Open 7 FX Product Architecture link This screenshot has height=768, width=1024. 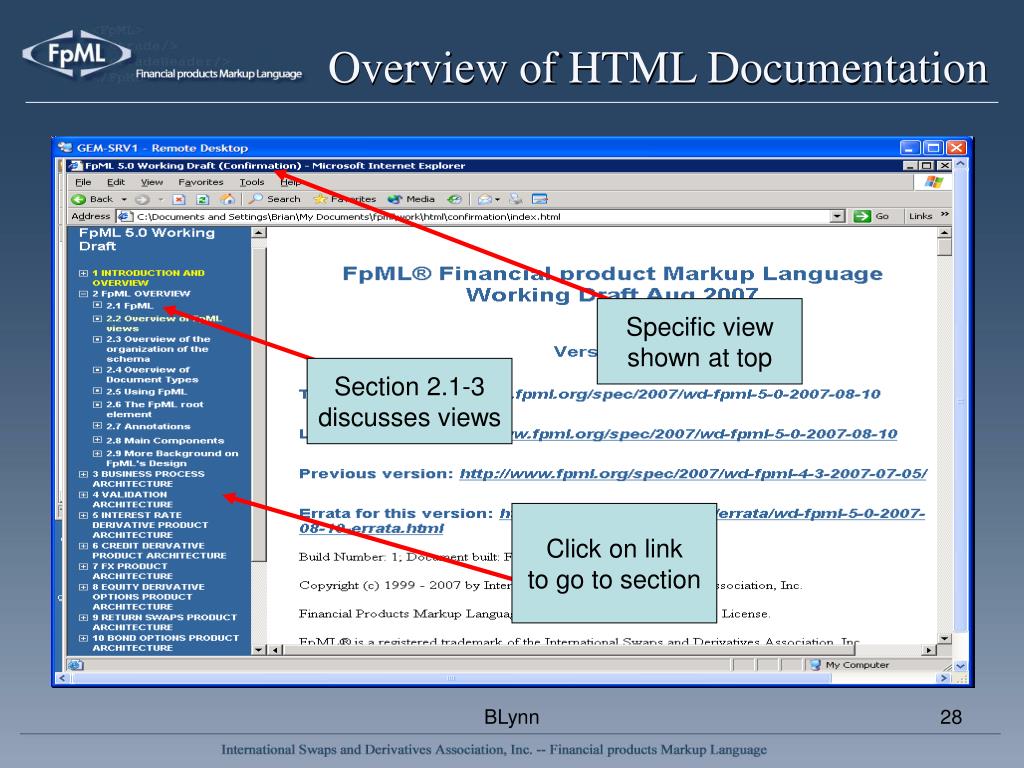click(133, 571)
